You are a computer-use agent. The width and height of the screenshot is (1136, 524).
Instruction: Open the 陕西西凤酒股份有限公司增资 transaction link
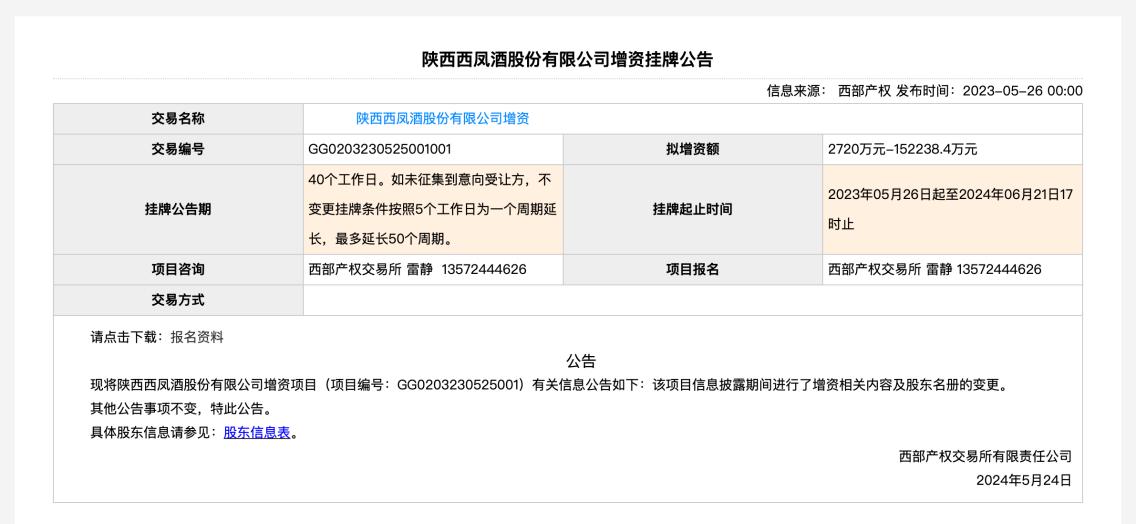click(x=442, y=118)
